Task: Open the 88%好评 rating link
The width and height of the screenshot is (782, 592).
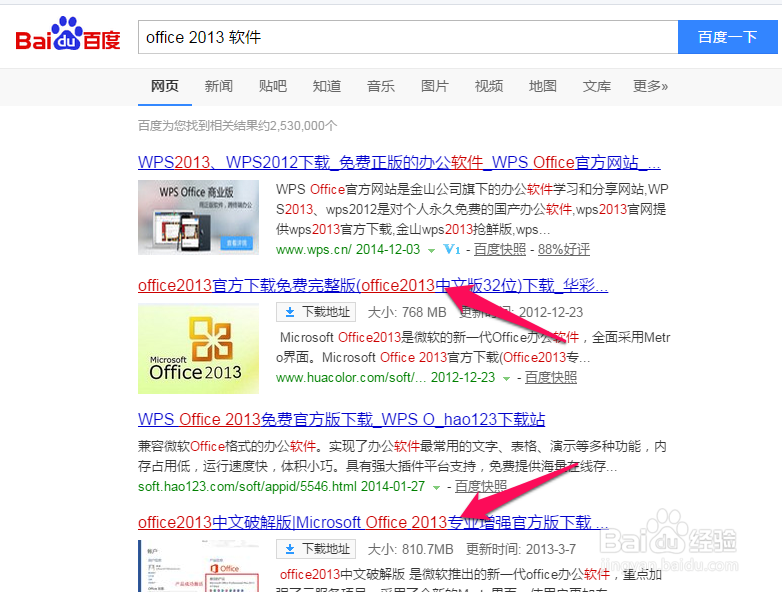Action: tap(564, 249)
